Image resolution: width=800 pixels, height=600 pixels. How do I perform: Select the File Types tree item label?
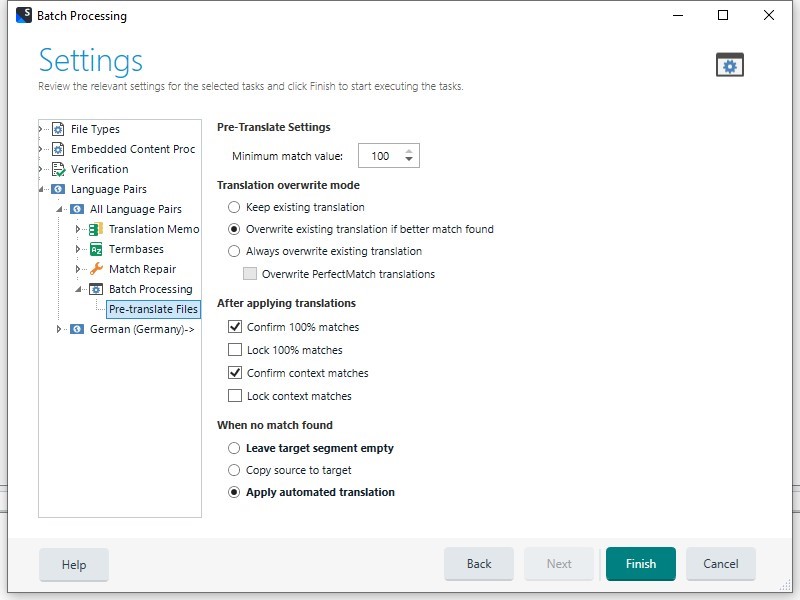pyautogui.click(x=95, y=129)
